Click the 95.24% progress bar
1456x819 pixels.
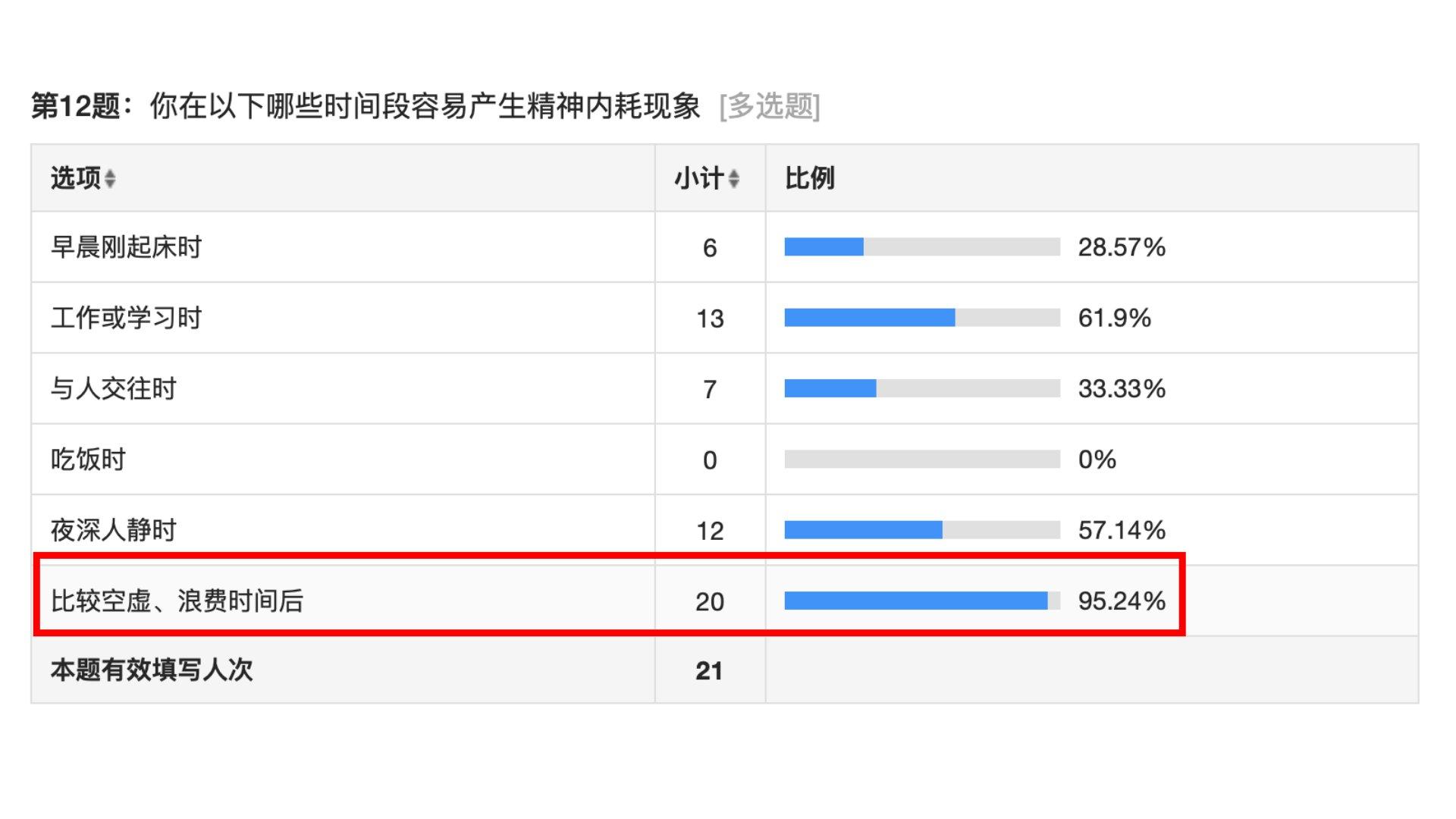click(921, 601)
